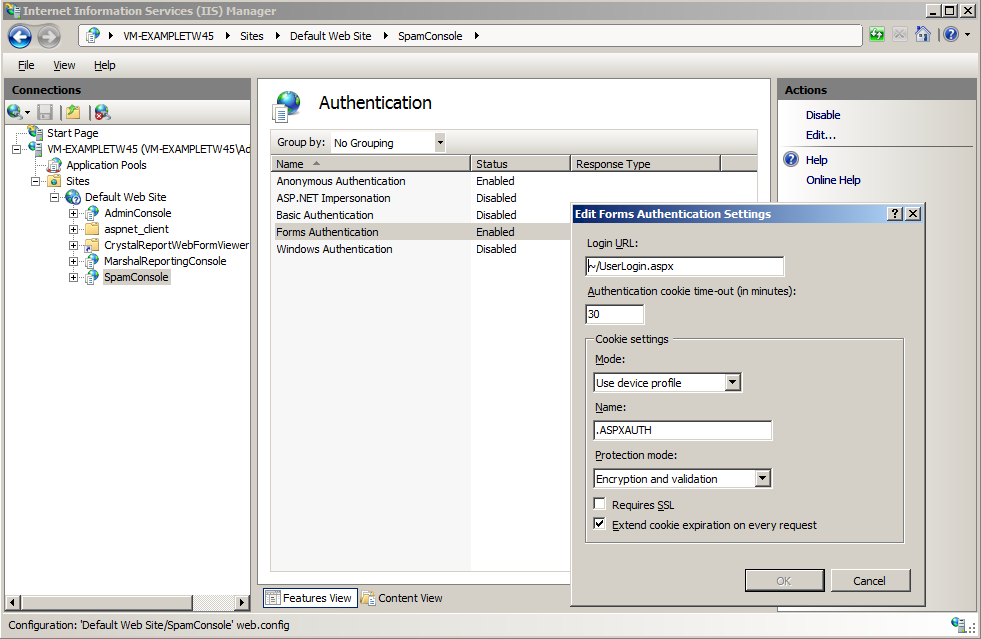
Task: Click the Home icon in address toolbar
Action: pyautogui.click(x=923, y=35)
